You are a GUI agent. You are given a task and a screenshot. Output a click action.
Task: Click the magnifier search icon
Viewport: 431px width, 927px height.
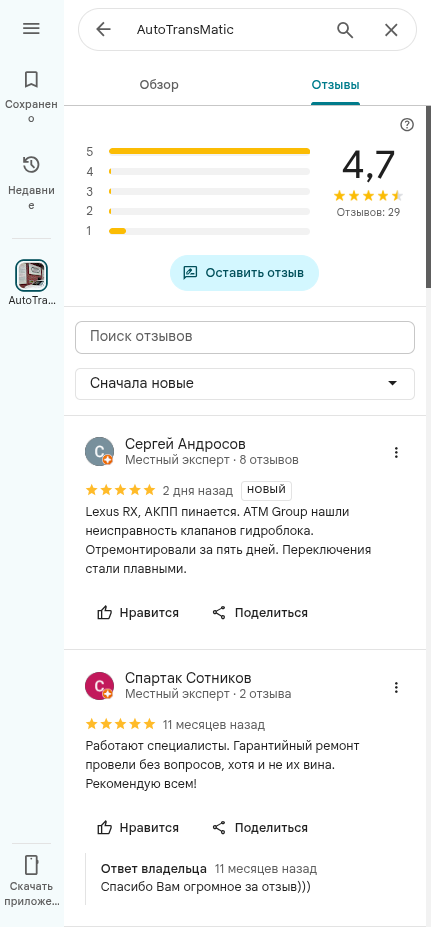(345, 30)
